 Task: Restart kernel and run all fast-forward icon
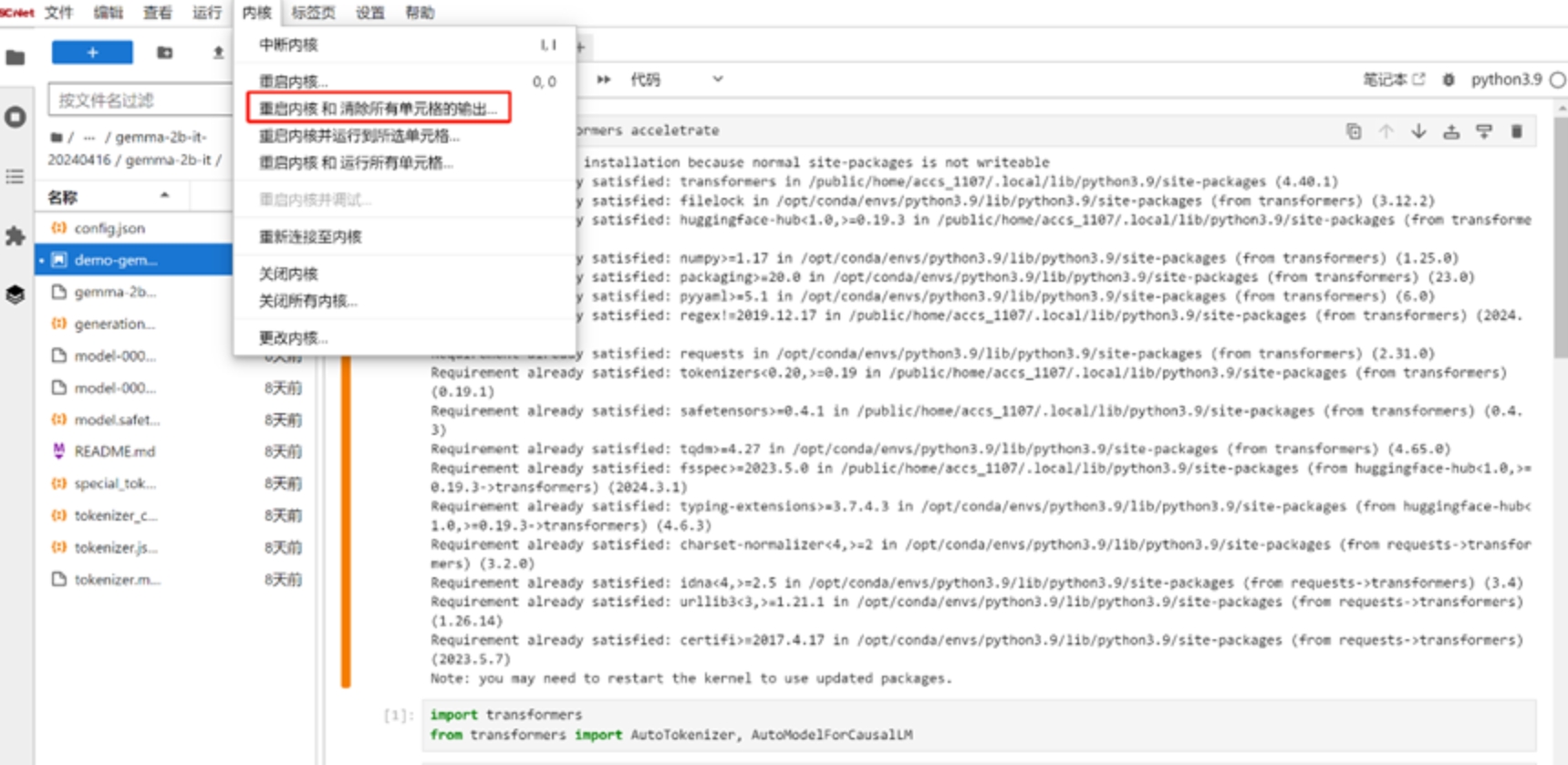pos(604,79)
